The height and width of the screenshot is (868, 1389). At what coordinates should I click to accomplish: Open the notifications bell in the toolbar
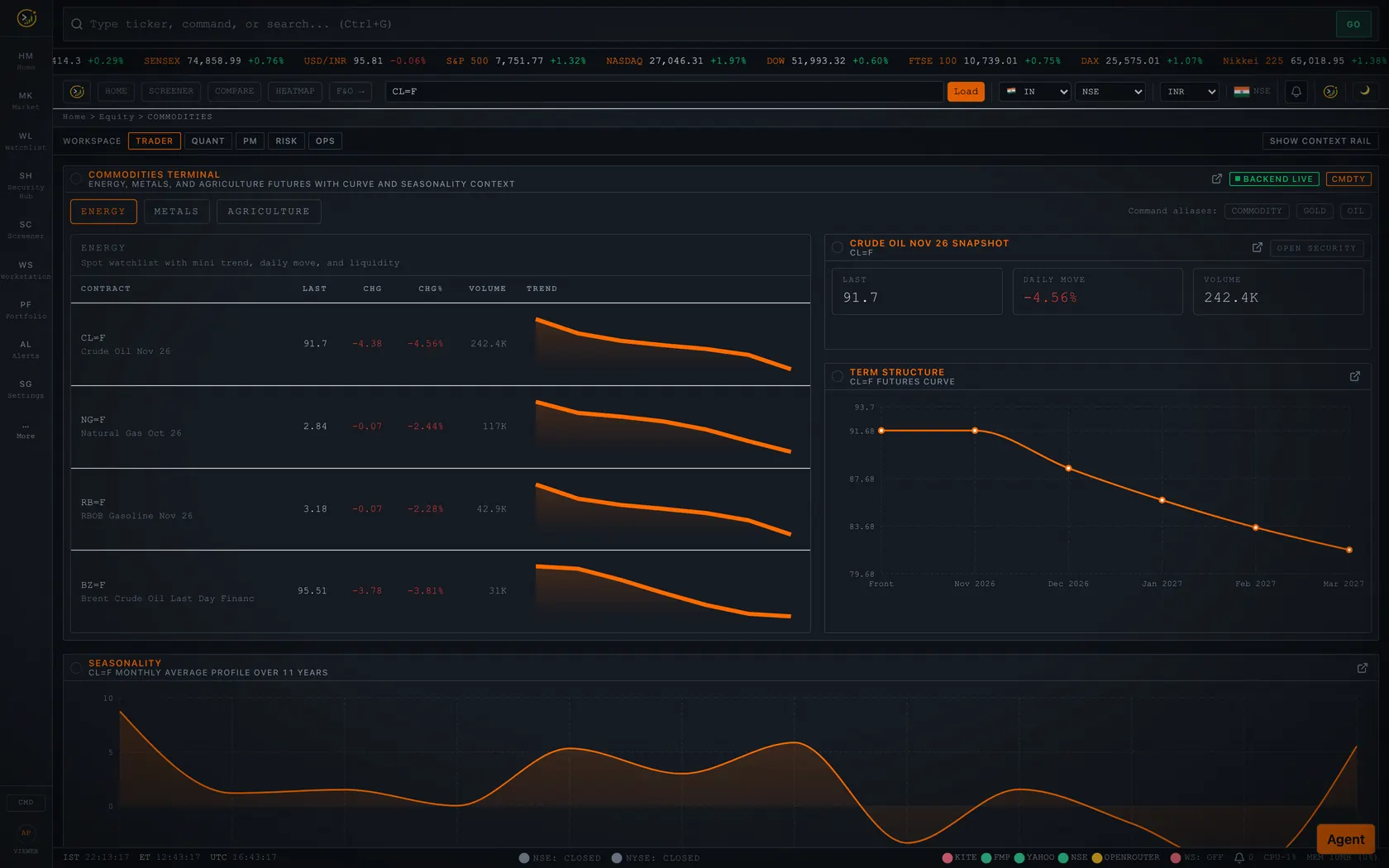coord(1296,92)
